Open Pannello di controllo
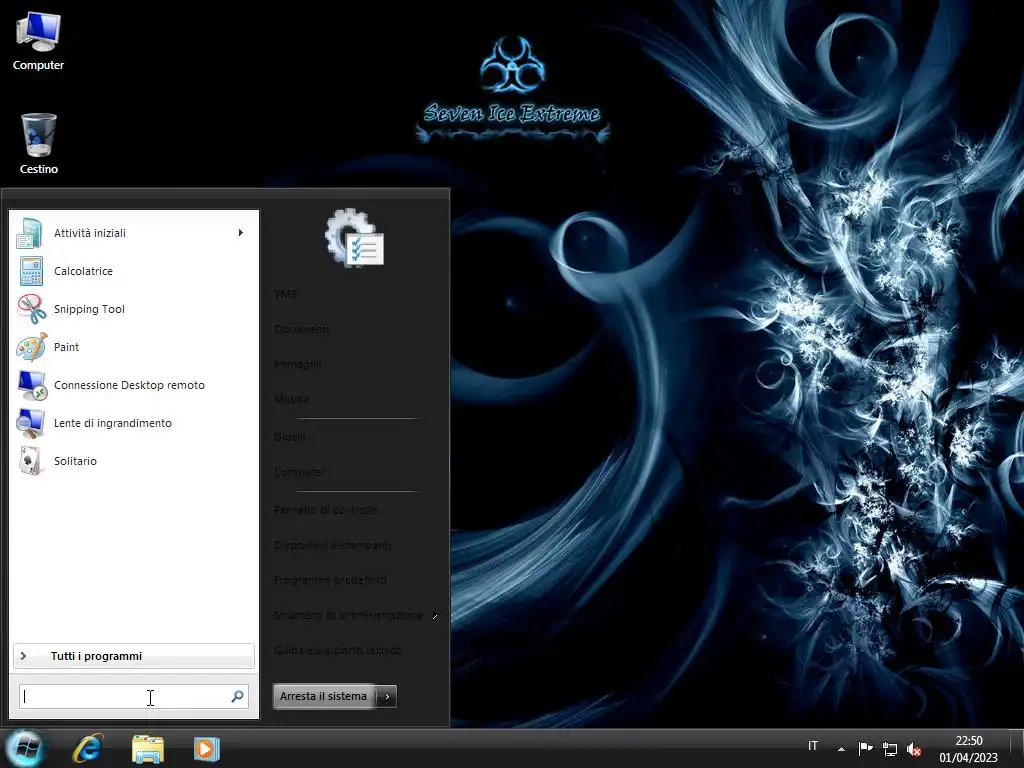 click(326, 510)
